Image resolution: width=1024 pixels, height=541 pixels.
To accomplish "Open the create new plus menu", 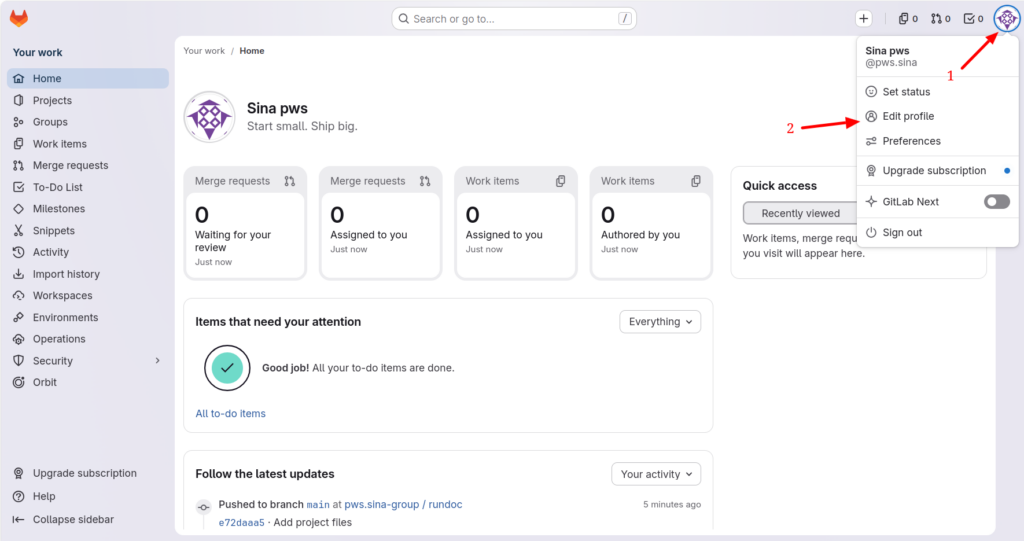I will (863, 19).
